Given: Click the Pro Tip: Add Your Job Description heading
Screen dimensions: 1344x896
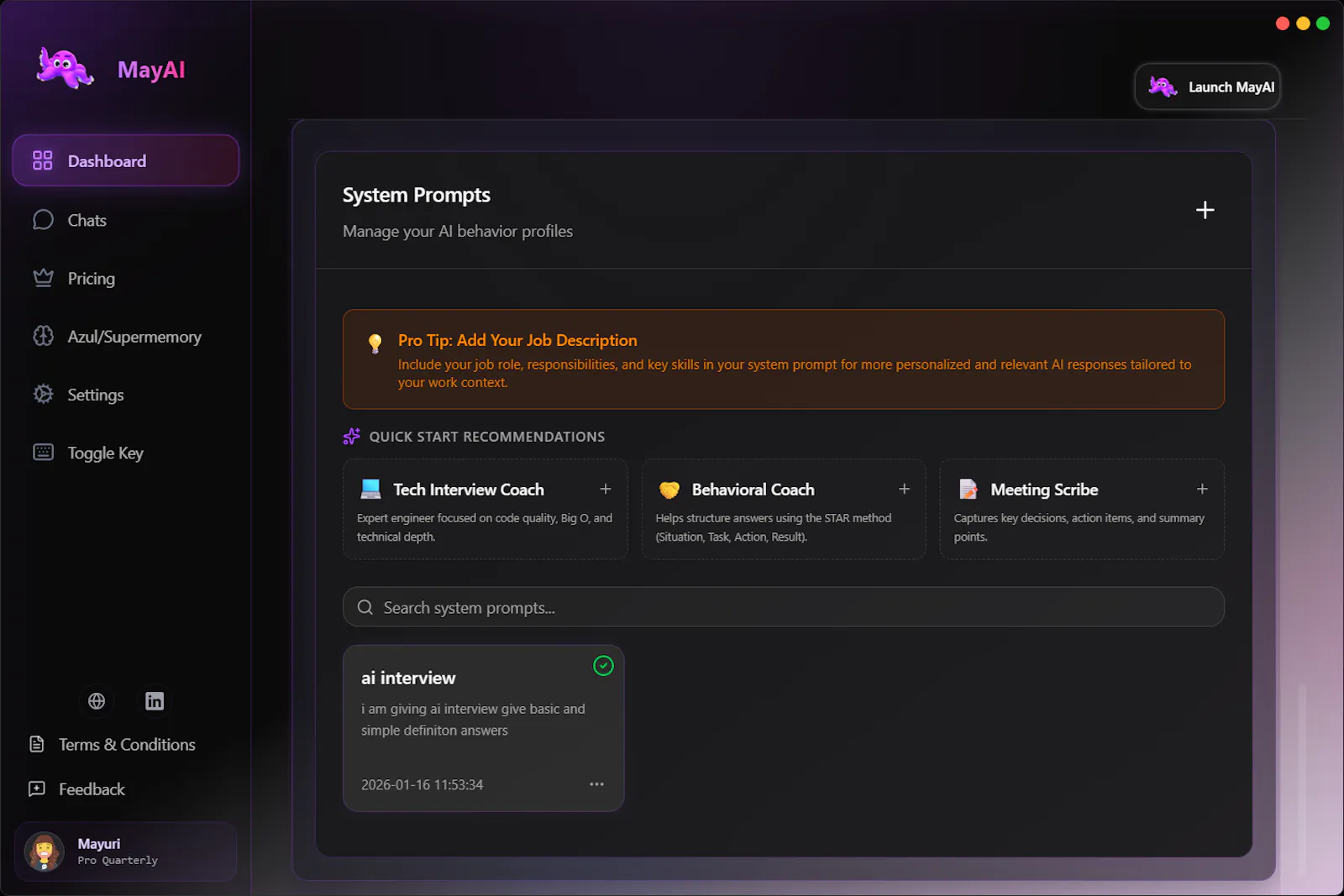Looking at the screenshot, I should (x=517, y=340).
